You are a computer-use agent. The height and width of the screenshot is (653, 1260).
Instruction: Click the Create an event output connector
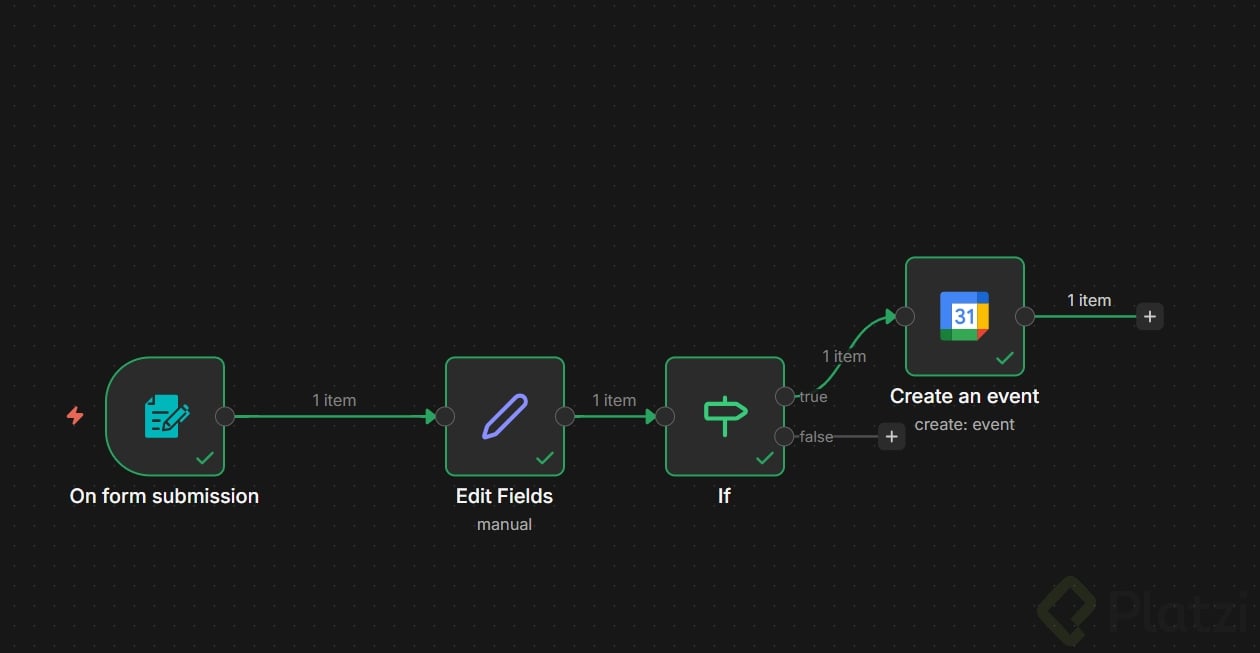pos(1025,316)
